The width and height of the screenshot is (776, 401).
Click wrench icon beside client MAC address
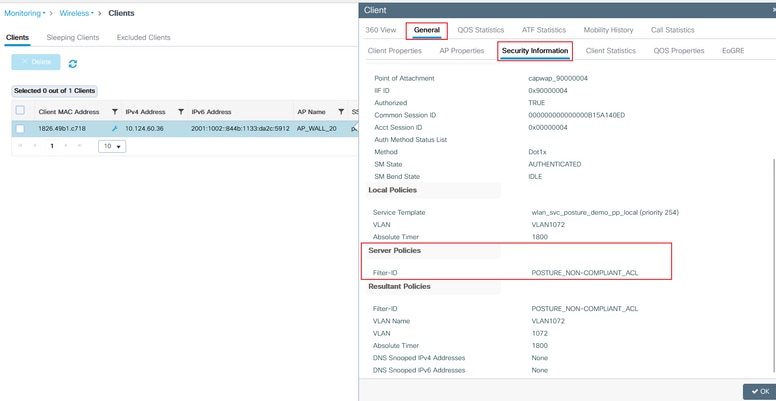click(115, 129)
